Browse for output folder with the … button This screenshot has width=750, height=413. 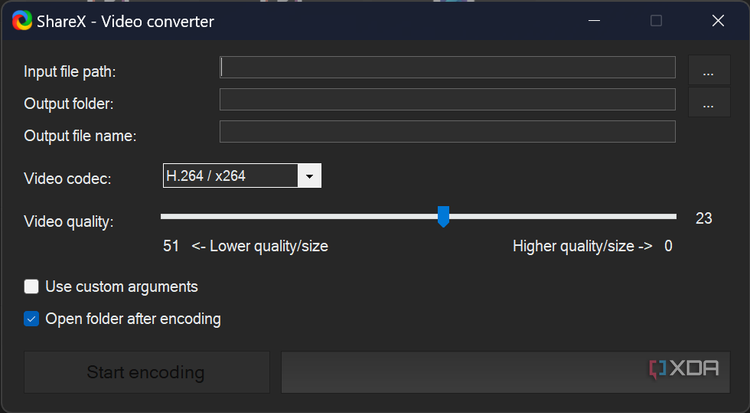[709, 102]
